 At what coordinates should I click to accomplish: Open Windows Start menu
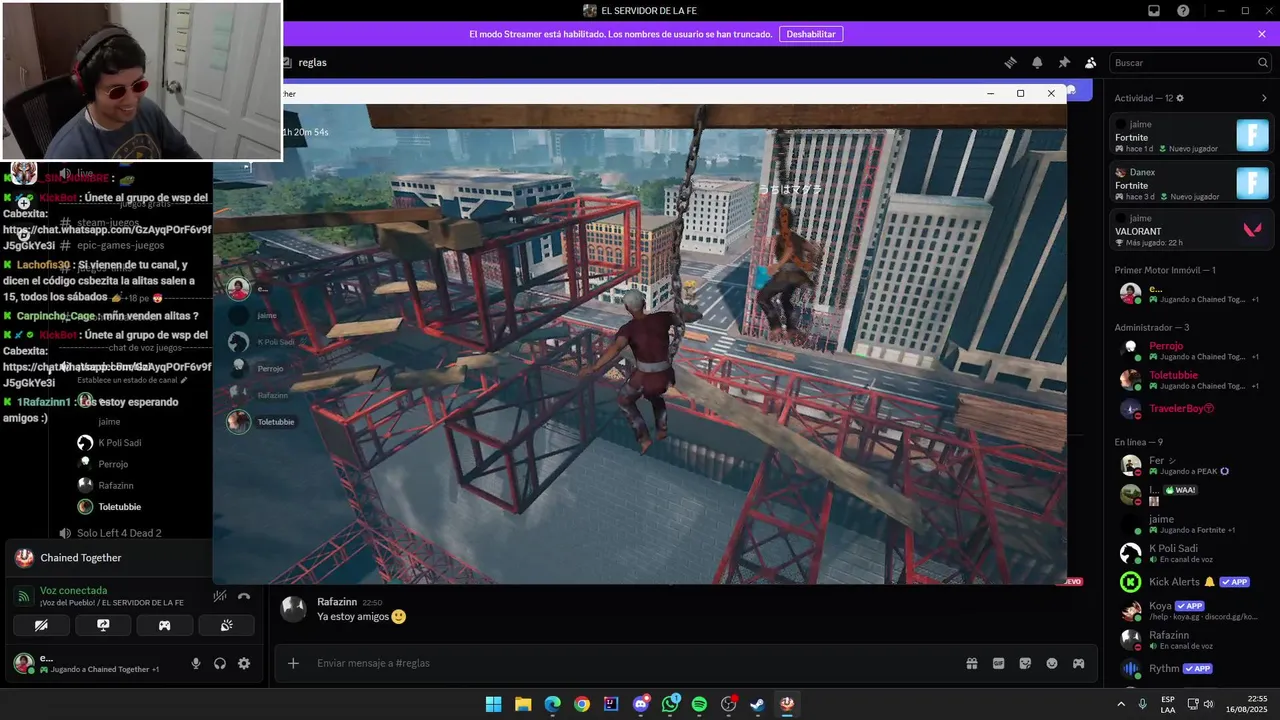tap(494, 704)
